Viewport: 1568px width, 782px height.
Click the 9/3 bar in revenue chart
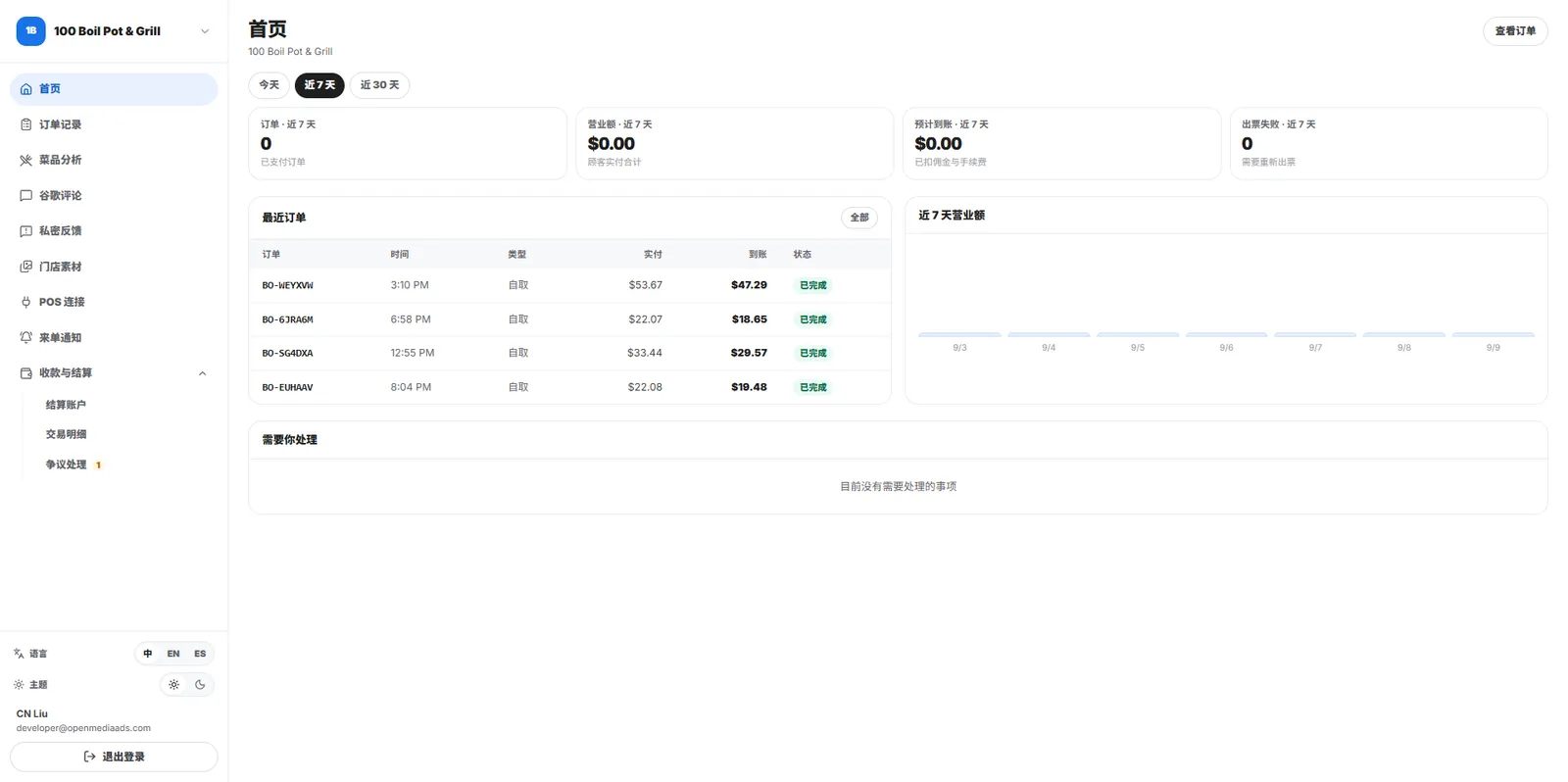[x=959, y=335]
